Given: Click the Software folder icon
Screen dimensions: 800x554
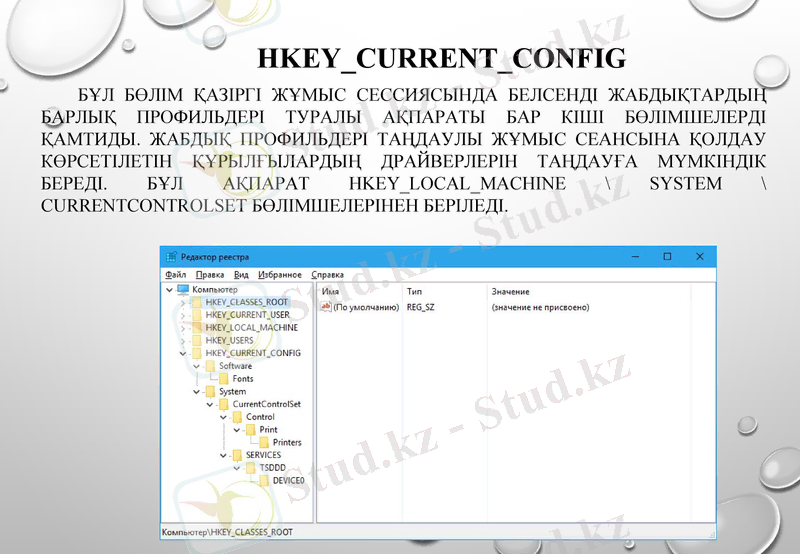Looking at the screenshot, I should (210, 366).
